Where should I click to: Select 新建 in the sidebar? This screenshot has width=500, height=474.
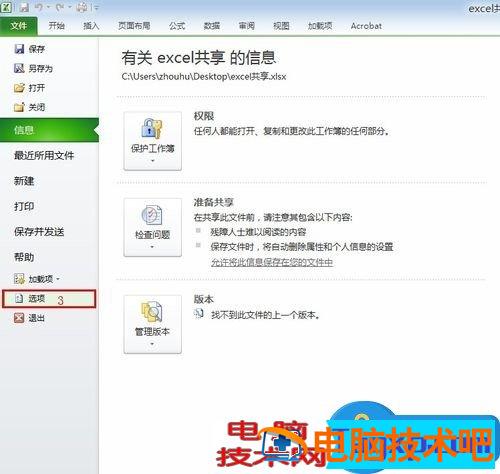24,181
